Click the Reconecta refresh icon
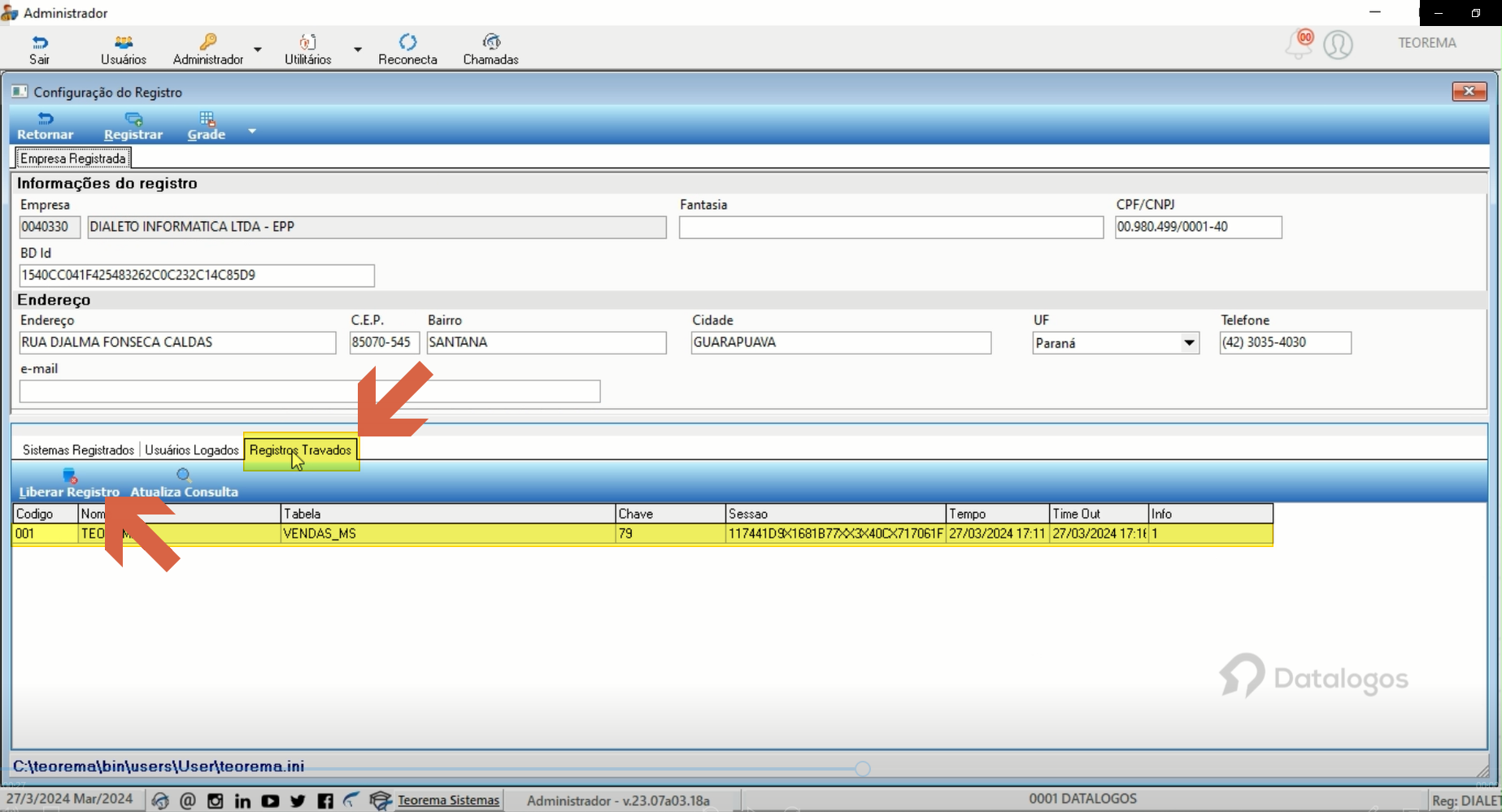The image size is (1502, 812). point(408,41)
